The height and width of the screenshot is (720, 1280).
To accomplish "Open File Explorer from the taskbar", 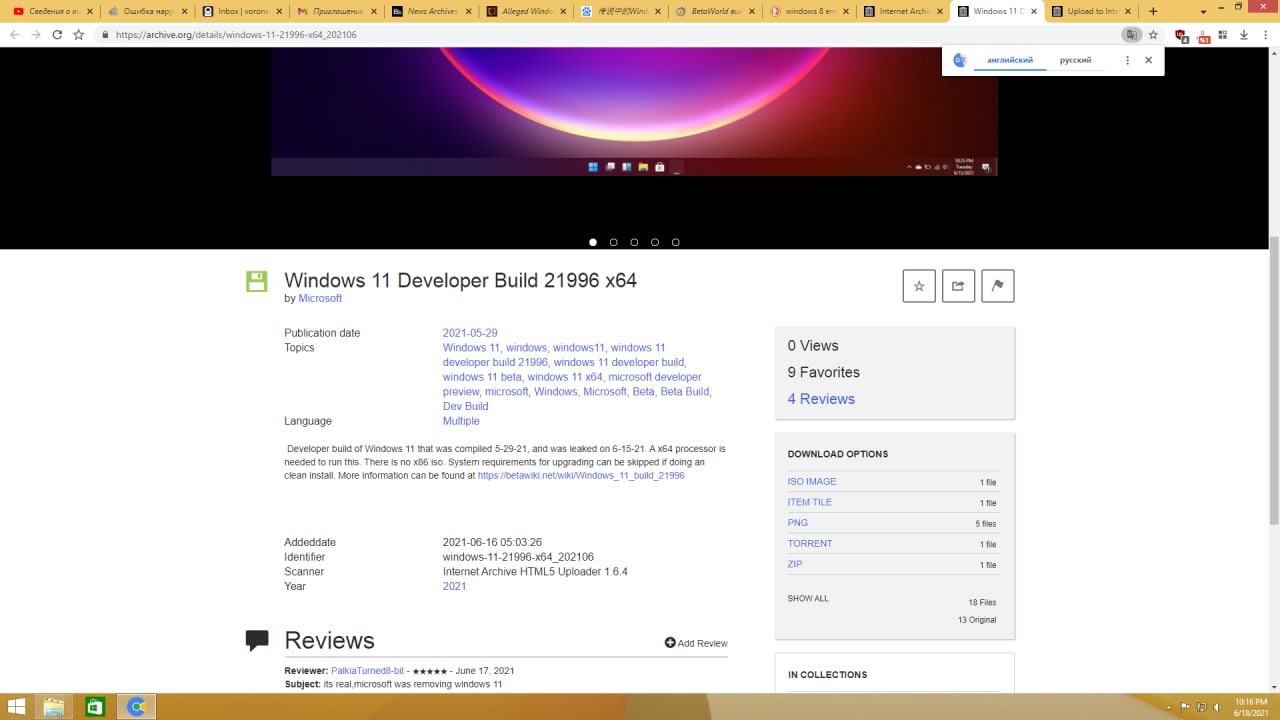I will point(54,706).
